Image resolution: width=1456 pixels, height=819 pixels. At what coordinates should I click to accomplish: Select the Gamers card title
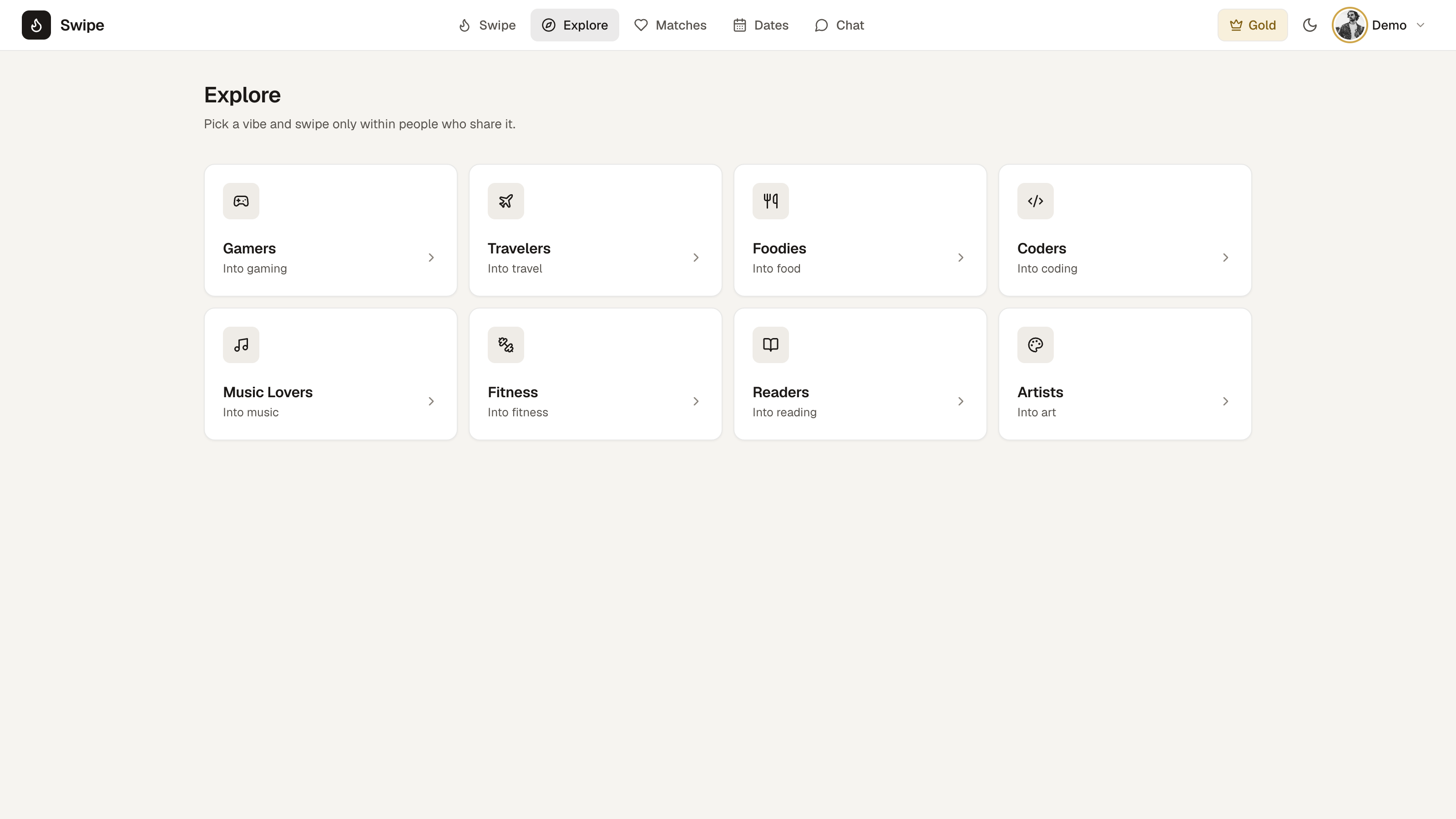tap(249, 249)
